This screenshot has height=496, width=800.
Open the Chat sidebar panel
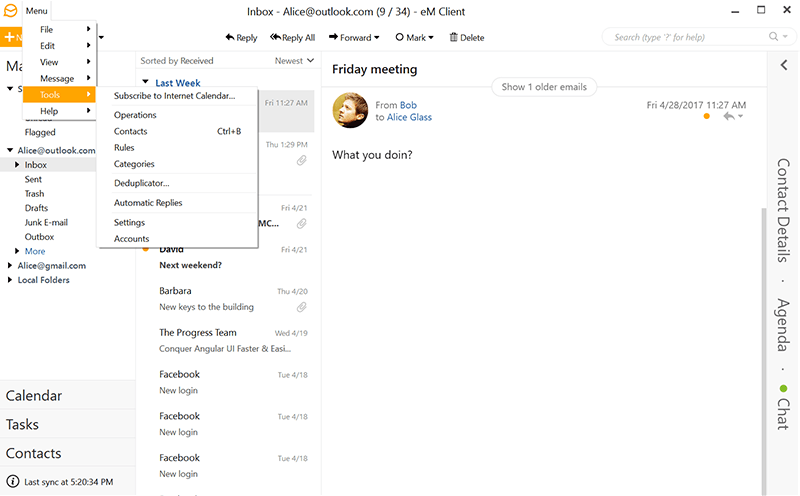click(x=784, y=414)
